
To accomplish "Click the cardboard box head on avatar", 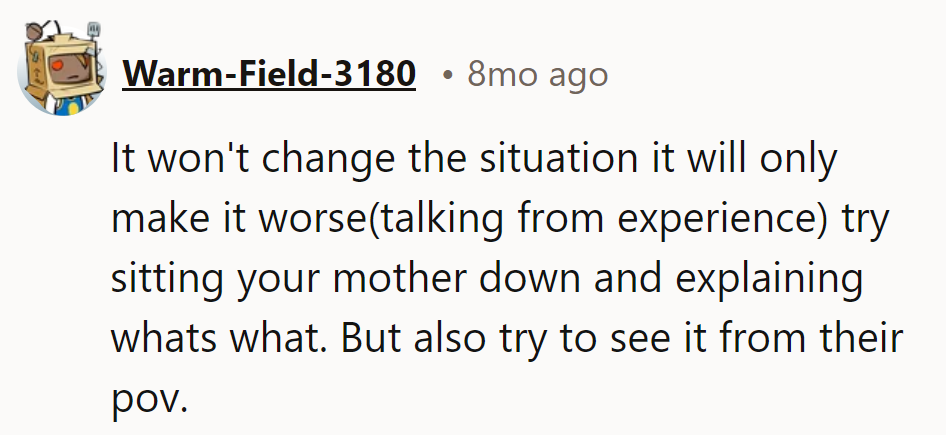I will (x=65, y=67).
